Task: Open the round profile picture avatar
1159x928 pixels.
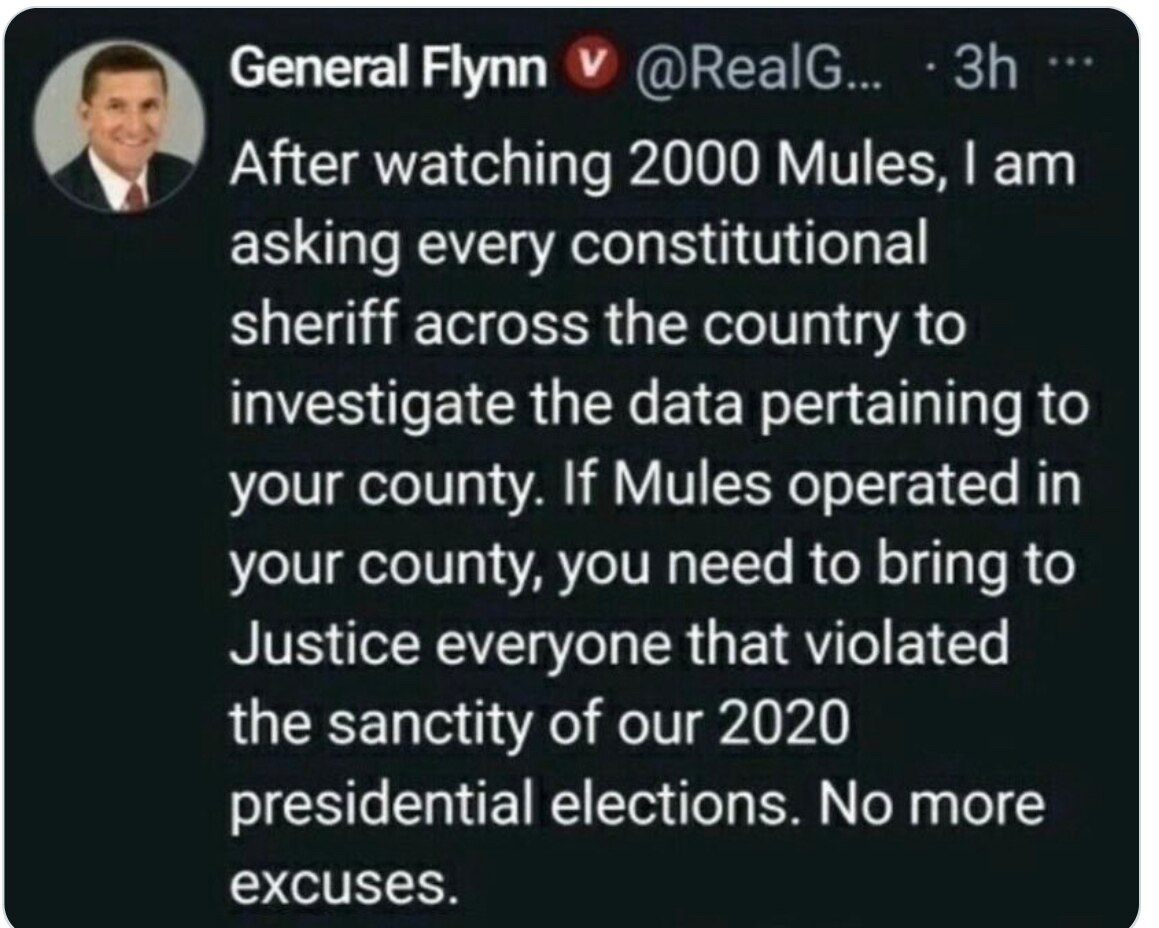Action: (x=120, y=125)
